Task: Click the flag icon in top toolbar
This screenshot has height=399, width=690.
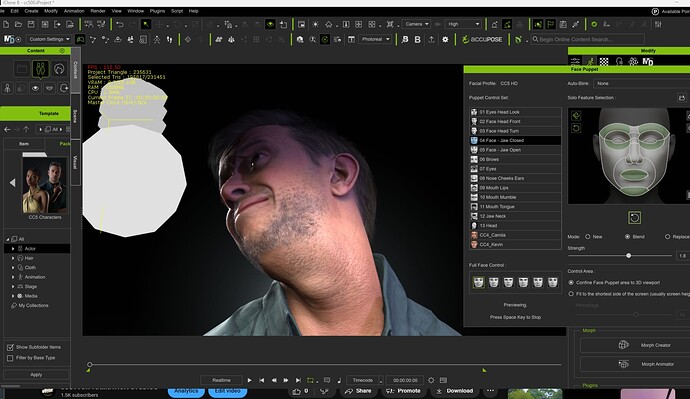Action: pyautogui.click(x=550, y=24)
